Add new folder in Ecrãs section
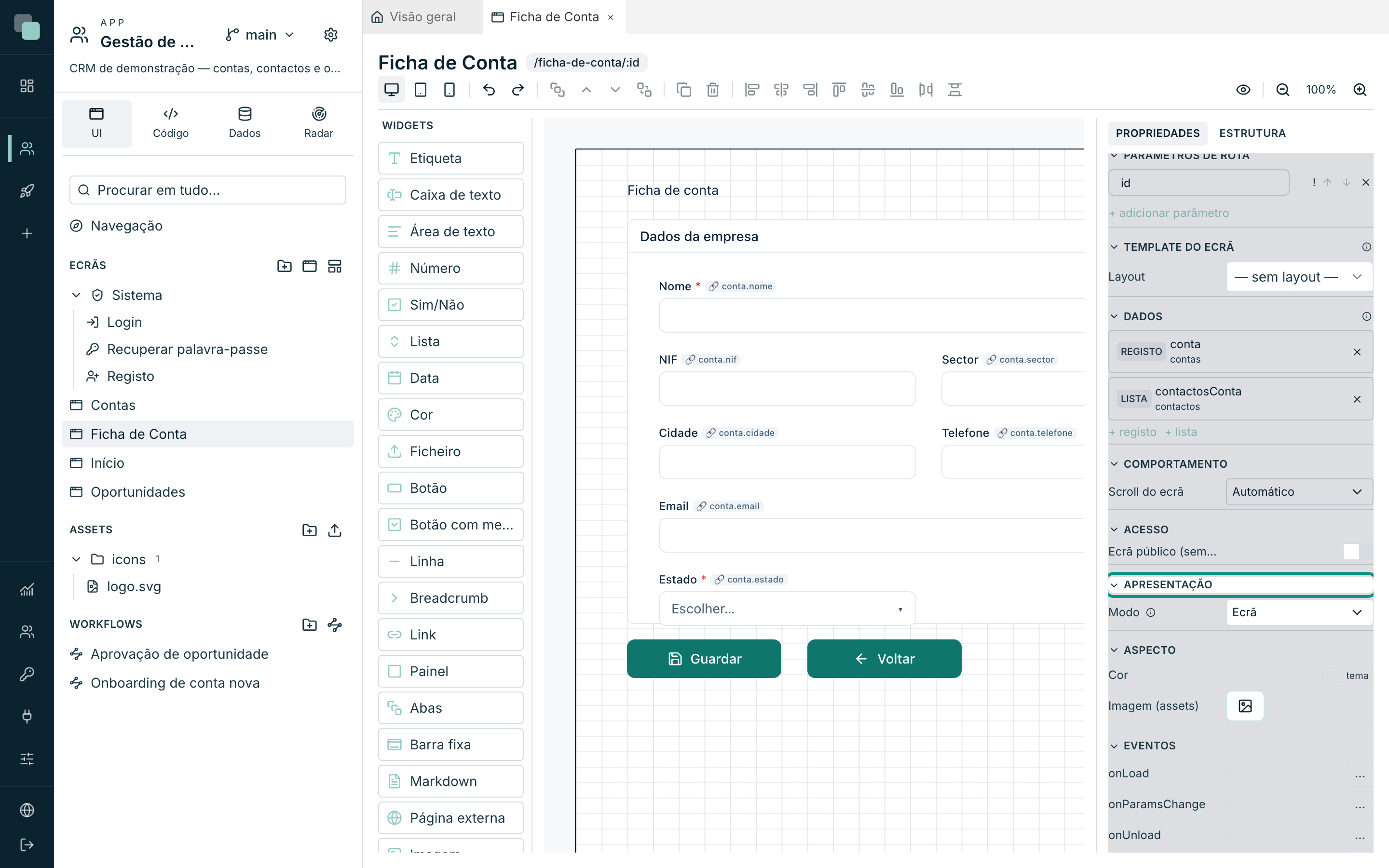This screenshot has height=868, width=1389. [284, 266]
